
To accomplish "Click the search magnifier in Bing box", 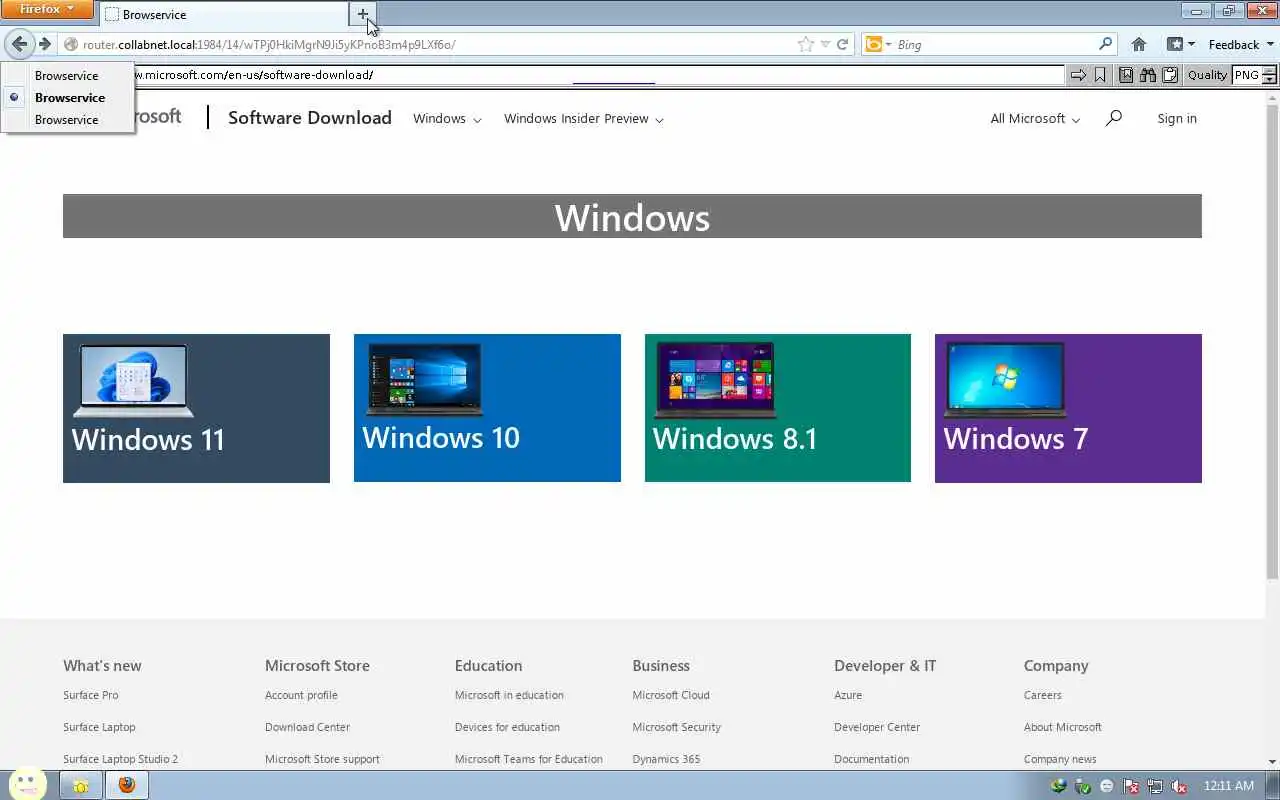I will coord(1105,44).
